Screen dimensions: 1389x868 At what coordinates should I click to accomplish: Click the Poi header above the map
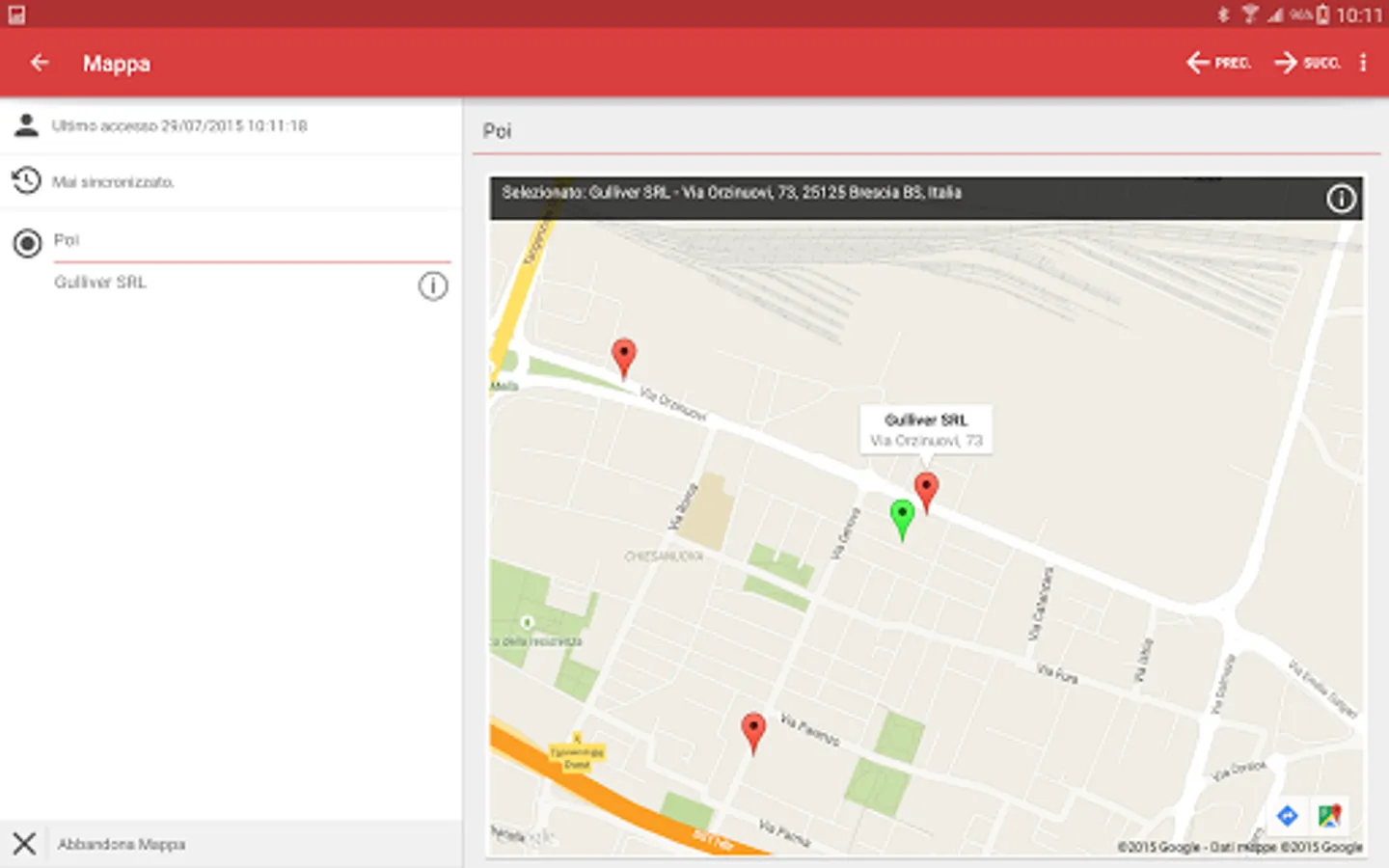click(497, 131)
